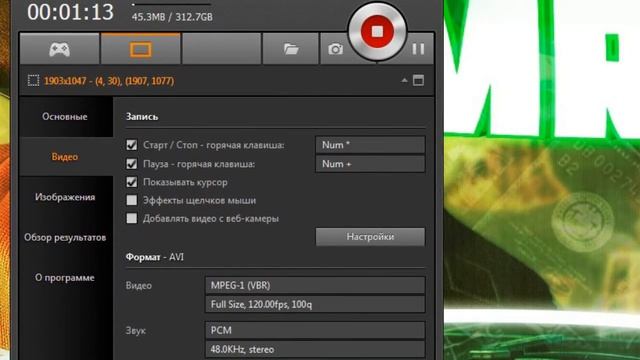Click the 45.3MB / 312.7GB disk usage text
Screen dimensions: 640x360
(x=172, y=17)
